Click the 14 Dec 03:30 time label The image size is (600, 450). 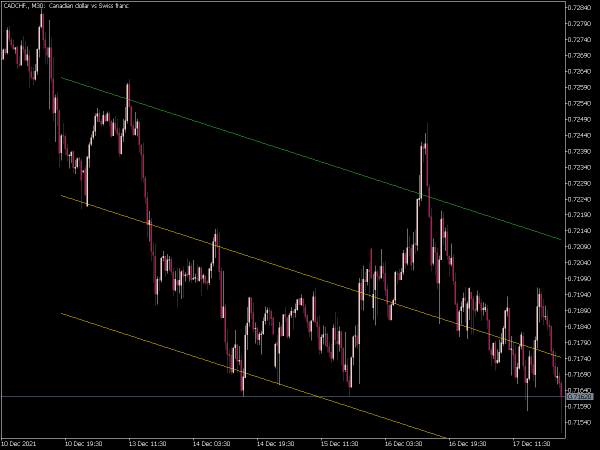point(212,441)
